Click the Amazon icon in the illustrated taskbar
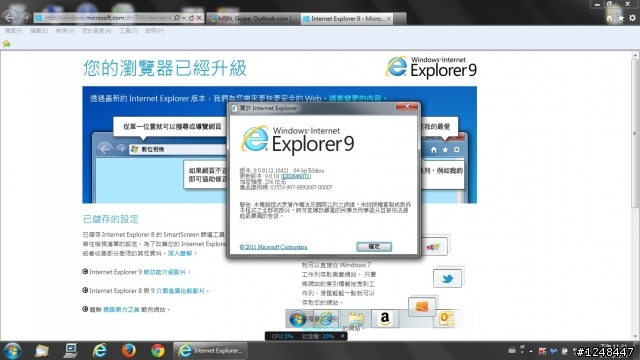Image resolution: width=640 pixels, height=360 pixels. point(384,318)
